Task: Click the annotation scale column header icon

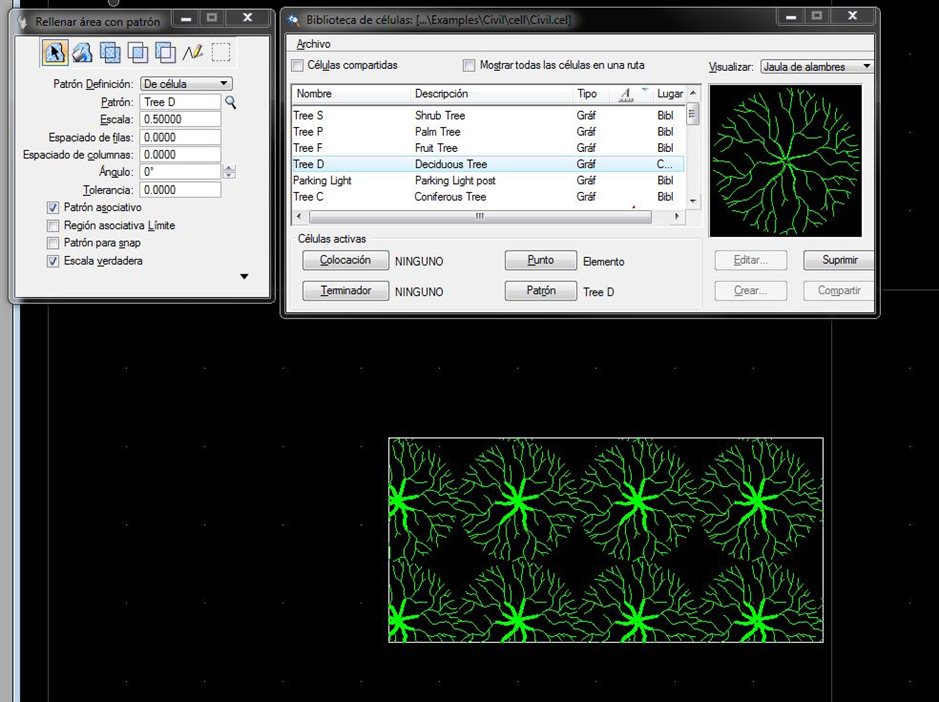Action: [626, 94]
